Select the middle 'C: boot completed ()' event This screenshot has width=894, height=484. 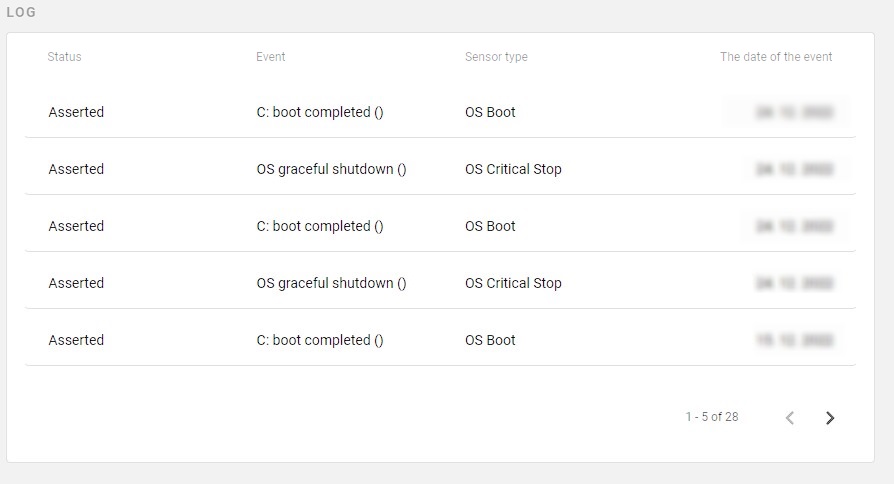tap(320, 226)
